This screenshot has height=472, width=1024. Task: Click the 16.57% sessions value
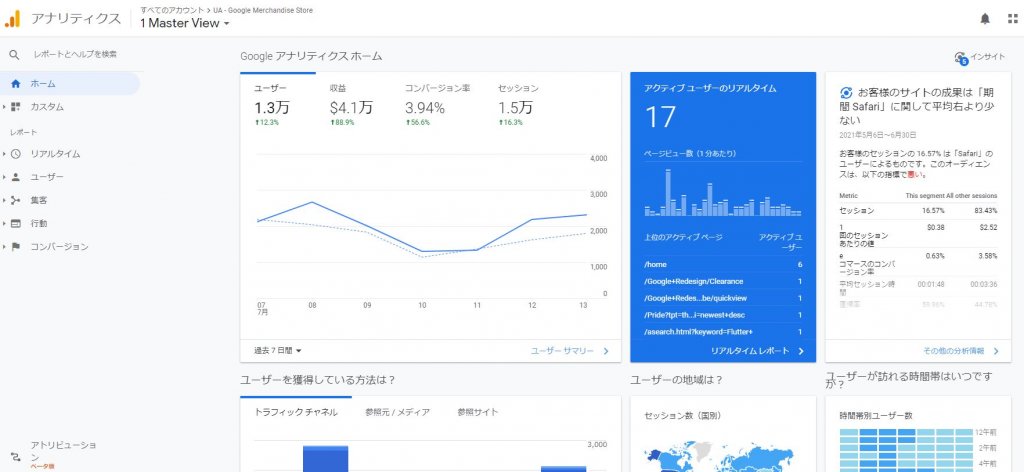[x=933, y=211]
